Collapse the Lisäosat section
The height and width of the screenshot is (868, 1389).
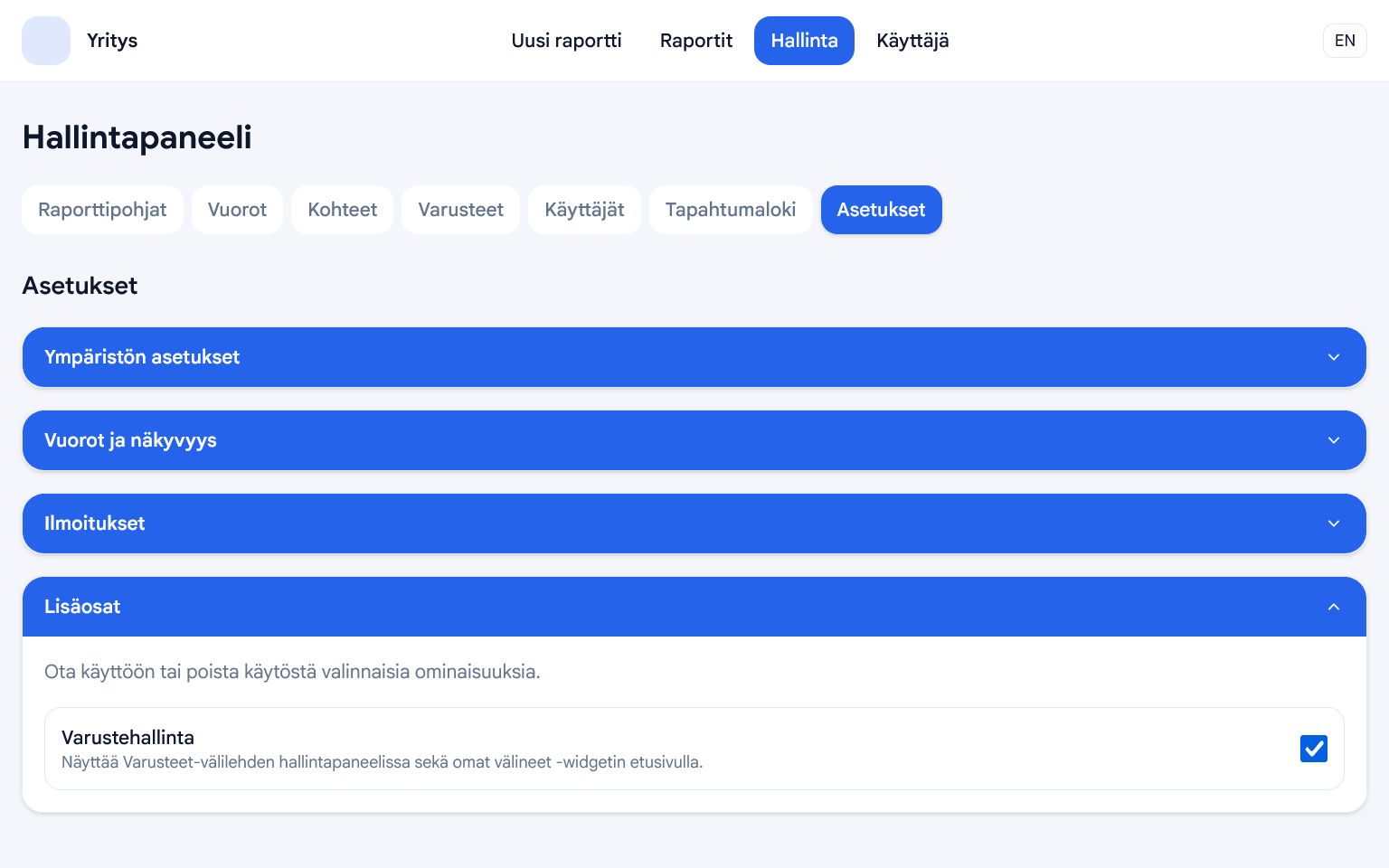click(x=694, y=607)
